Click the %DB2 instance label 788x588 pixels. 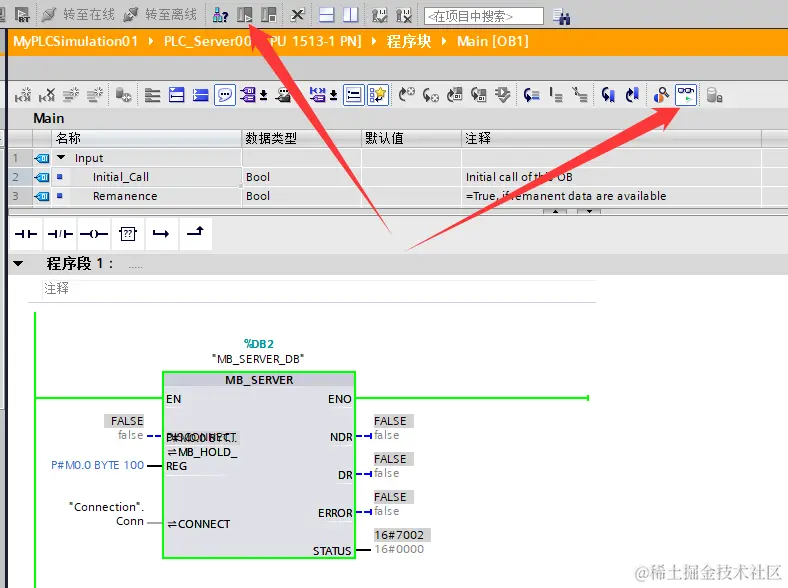point(259,344)
